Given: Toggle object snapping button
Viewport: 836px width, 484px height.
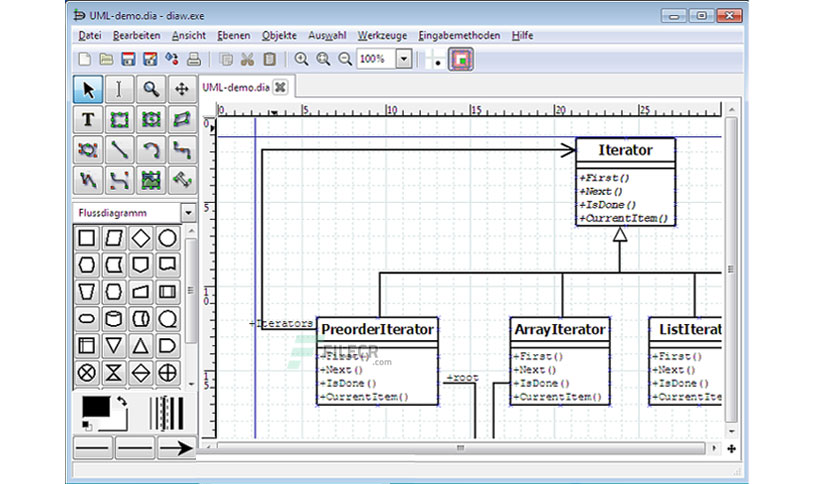Looking at the screenshot, I should click(x=461, y=60).
